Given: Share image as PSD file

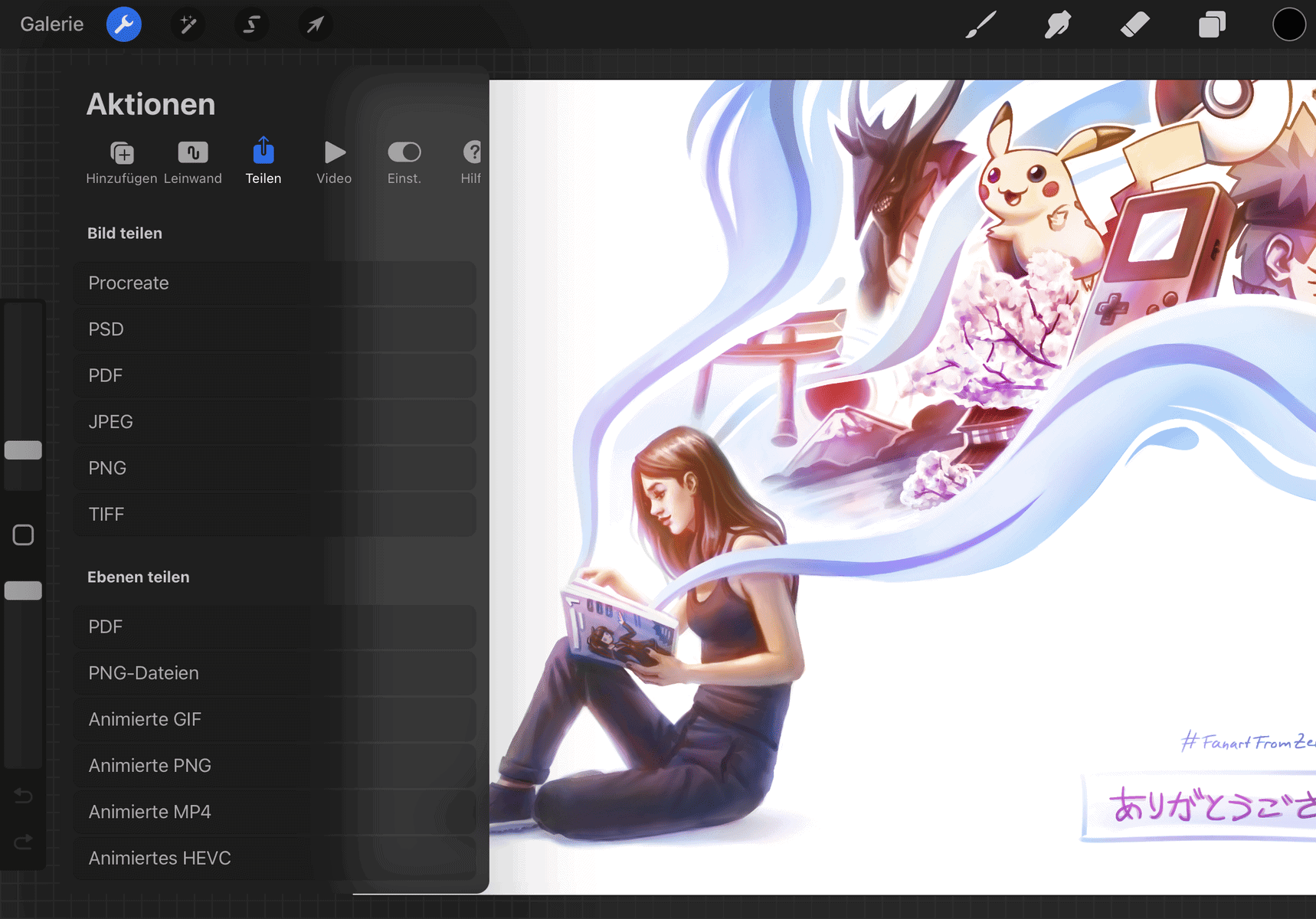Looking at the screenshot, I should tap(274, 329).
